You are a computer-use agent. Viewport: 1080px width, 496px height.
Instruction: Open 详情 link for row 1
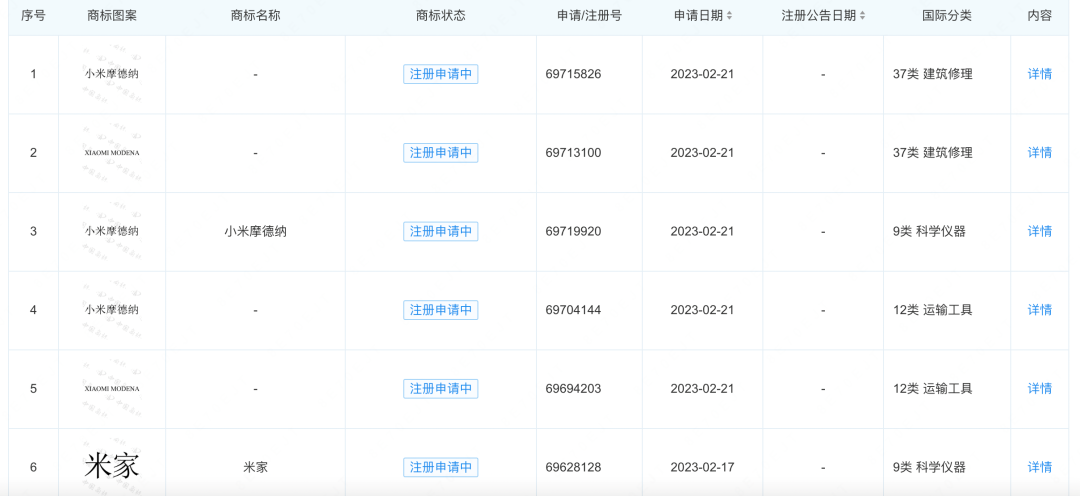pos(1040,74)
